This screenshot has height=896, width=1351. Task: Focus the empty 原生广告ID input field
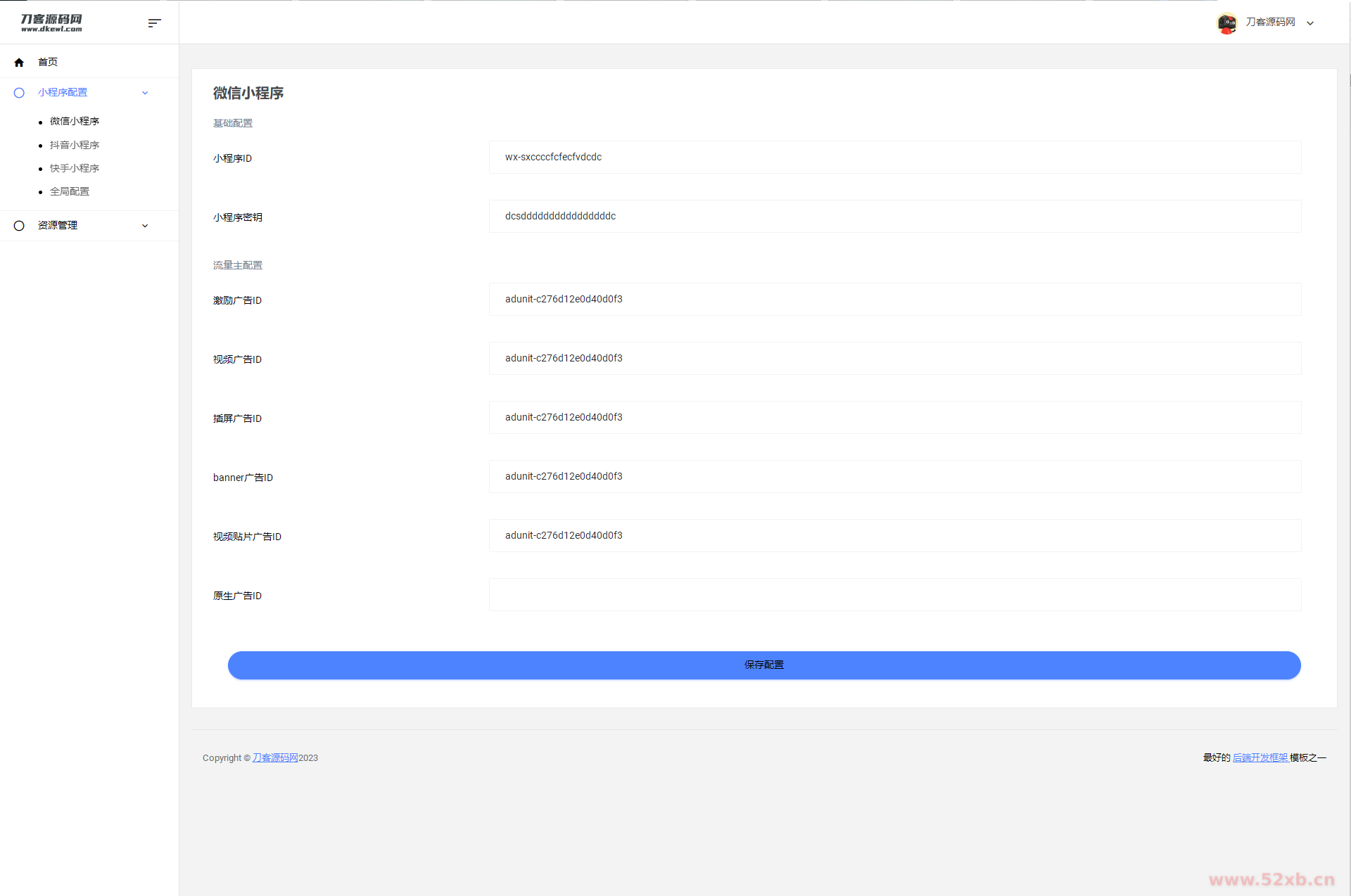[x=894, y=595]
